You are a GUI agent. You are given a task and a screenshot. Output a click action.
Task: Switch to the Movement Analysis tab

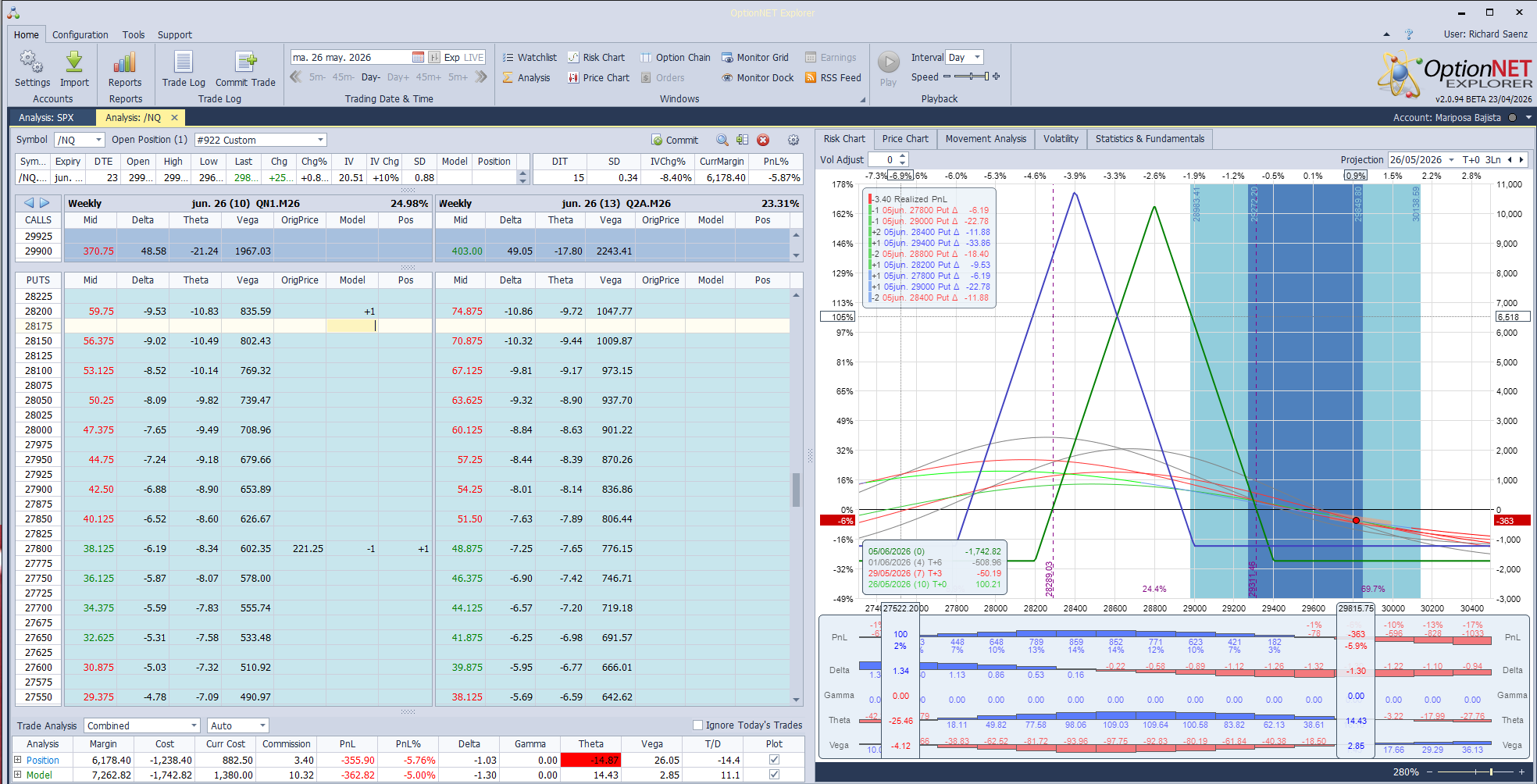(x=986, y=139)
